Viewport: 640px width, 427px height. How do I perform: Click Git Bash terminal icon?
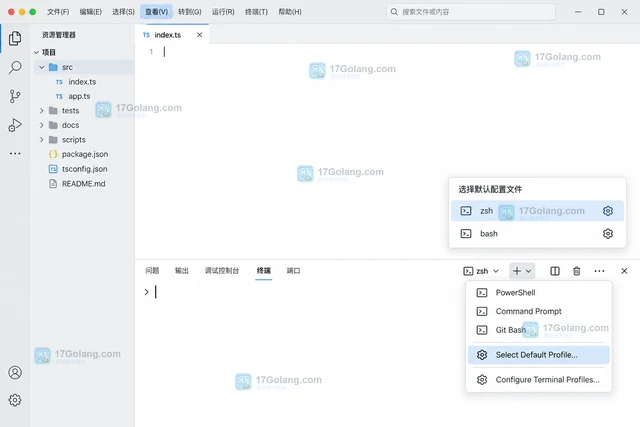pos(482,330)
